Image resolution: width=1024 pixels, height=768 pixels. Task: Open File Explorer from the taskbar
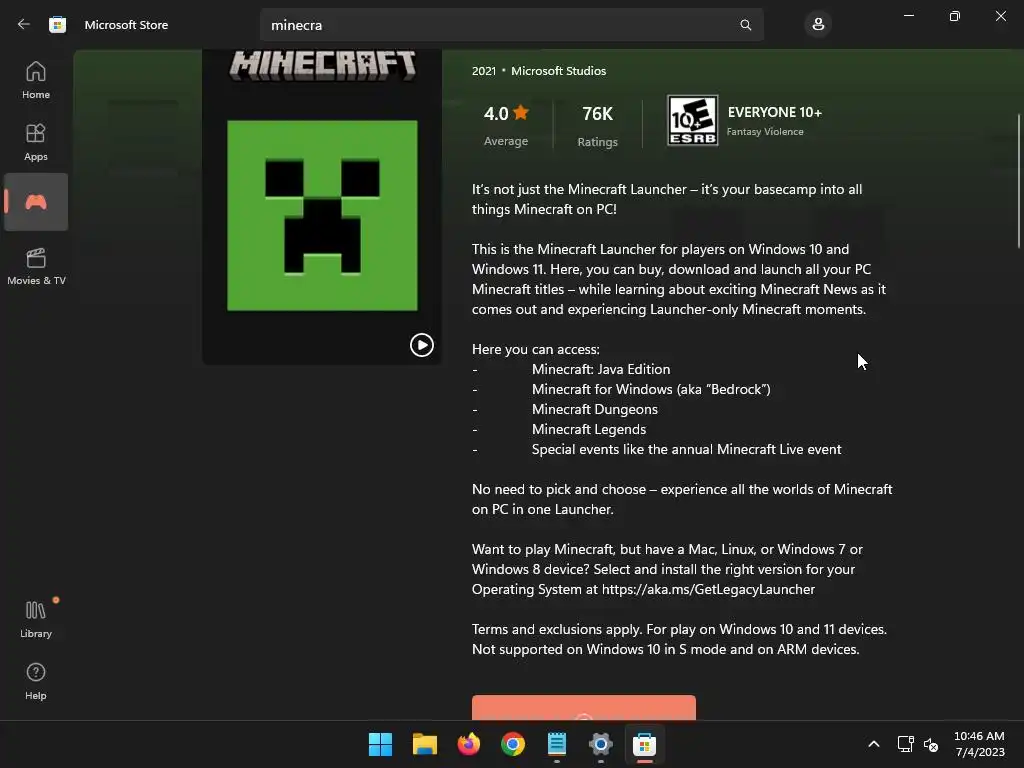tap(424, 744)
